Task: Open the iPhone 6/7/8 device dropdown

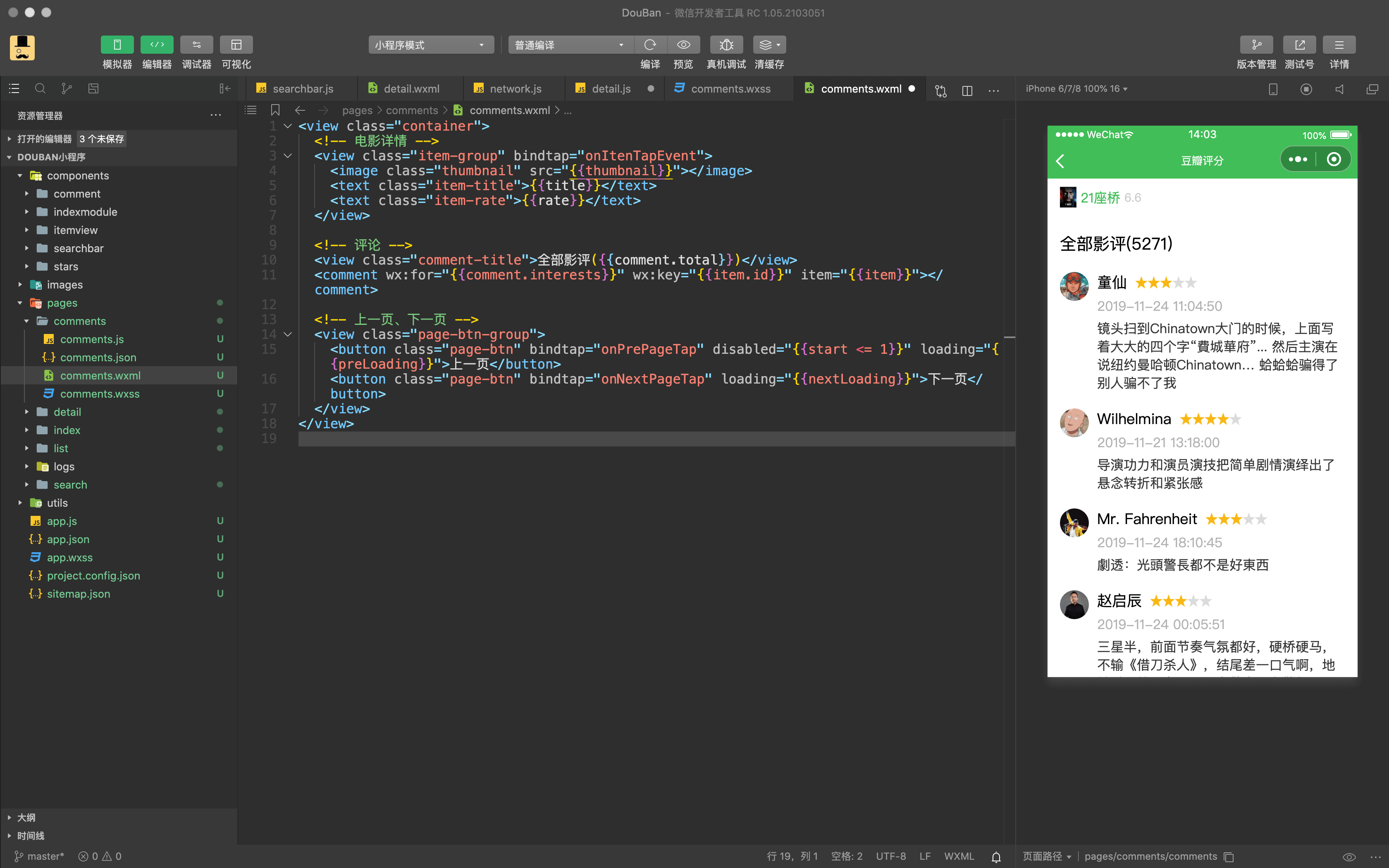Action: [x=1076, y=89]
